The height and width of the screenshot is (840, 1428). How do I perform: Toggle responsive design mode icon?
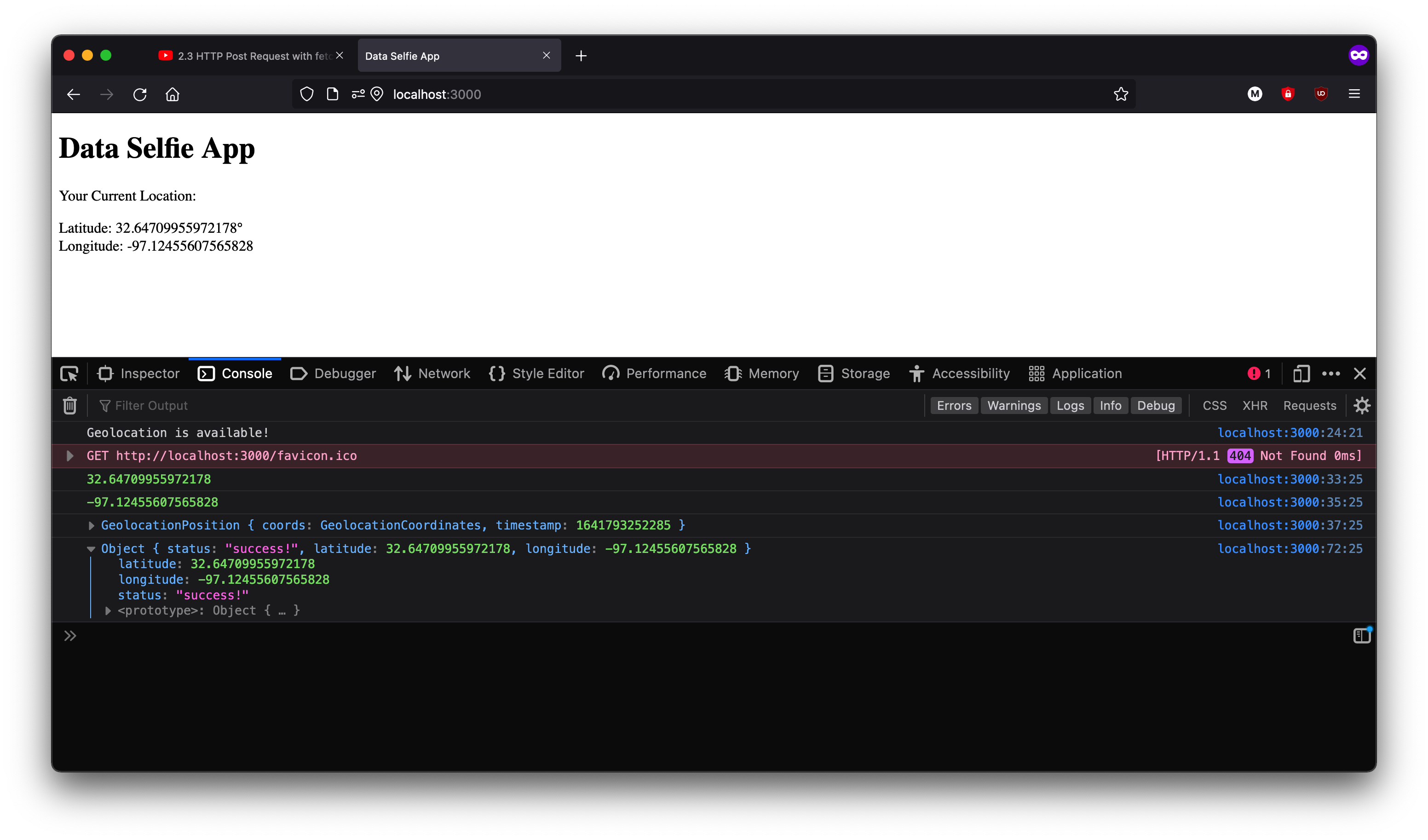coord(1301,374)
